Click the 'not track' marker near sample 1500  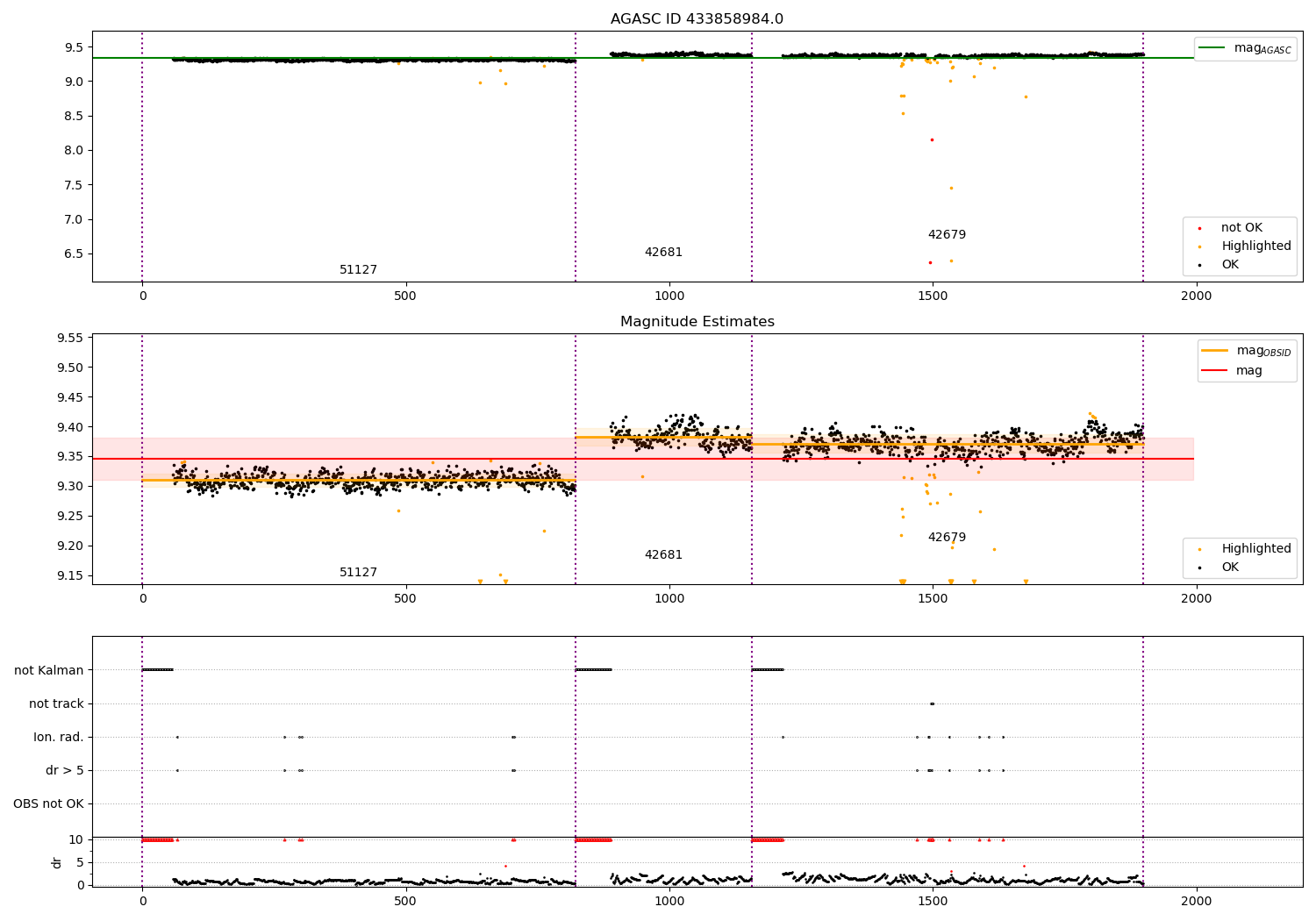click(932, 703)
